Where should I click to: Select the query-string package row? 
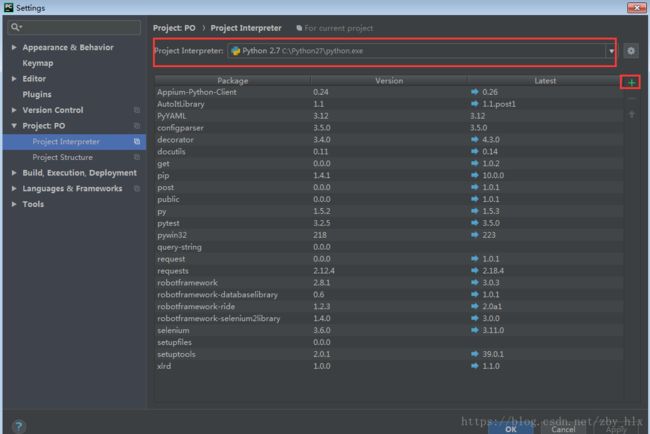click(x=389, y=247)
